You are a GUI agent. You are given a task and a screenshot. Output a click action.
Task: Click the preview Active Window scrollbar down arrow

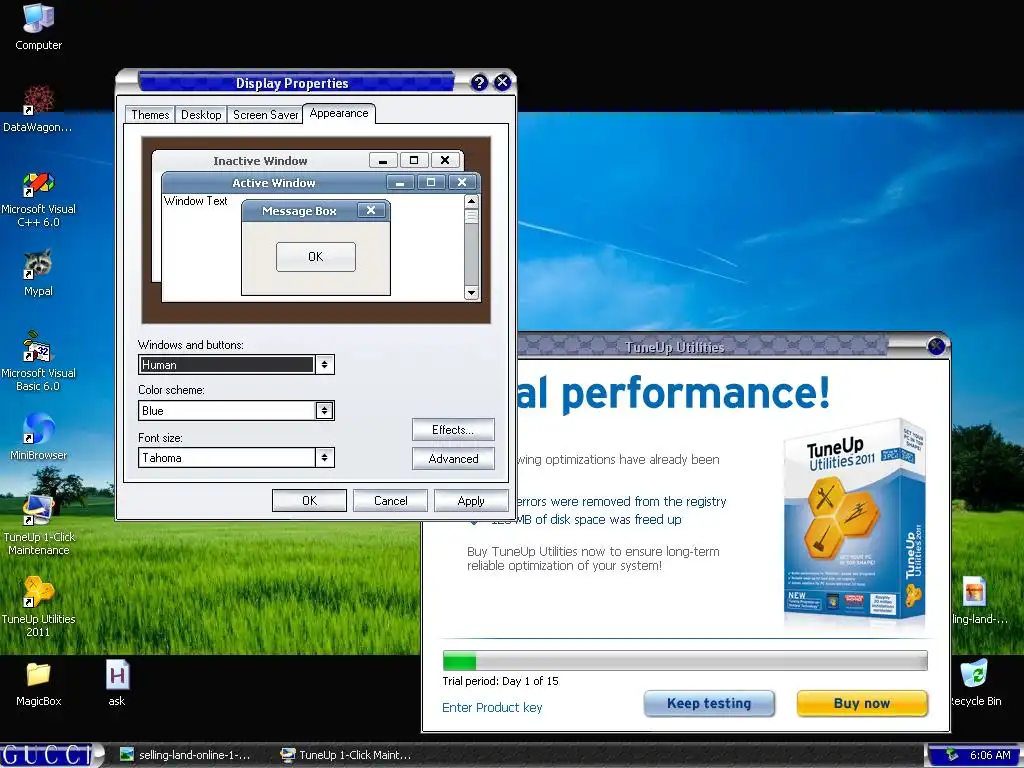click(x=472, y=293)
